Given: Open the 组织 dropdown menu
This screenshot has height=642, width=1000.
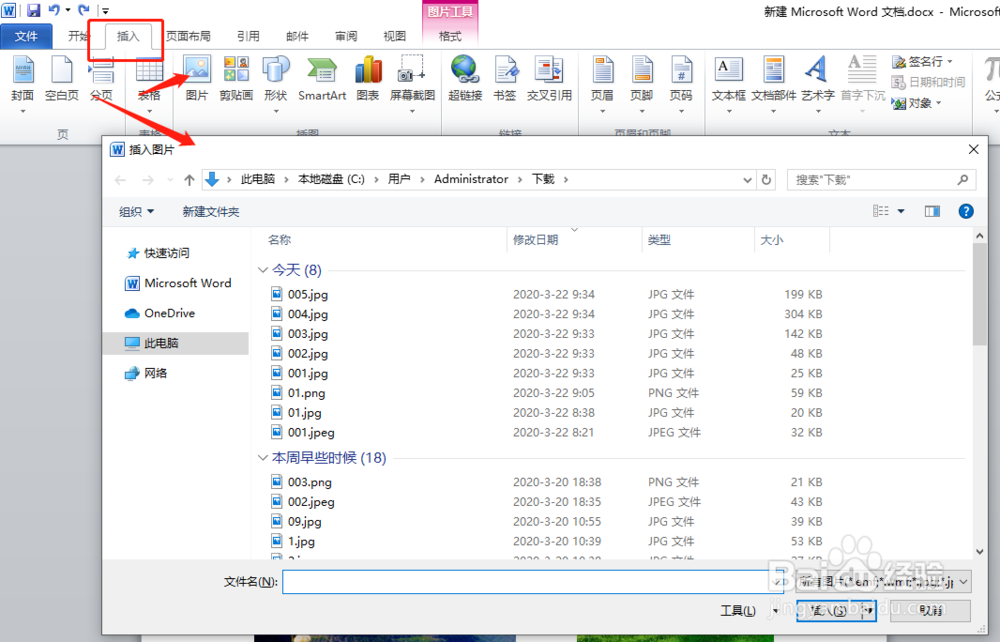Looking at the screenshot, I should pos(136,212).
